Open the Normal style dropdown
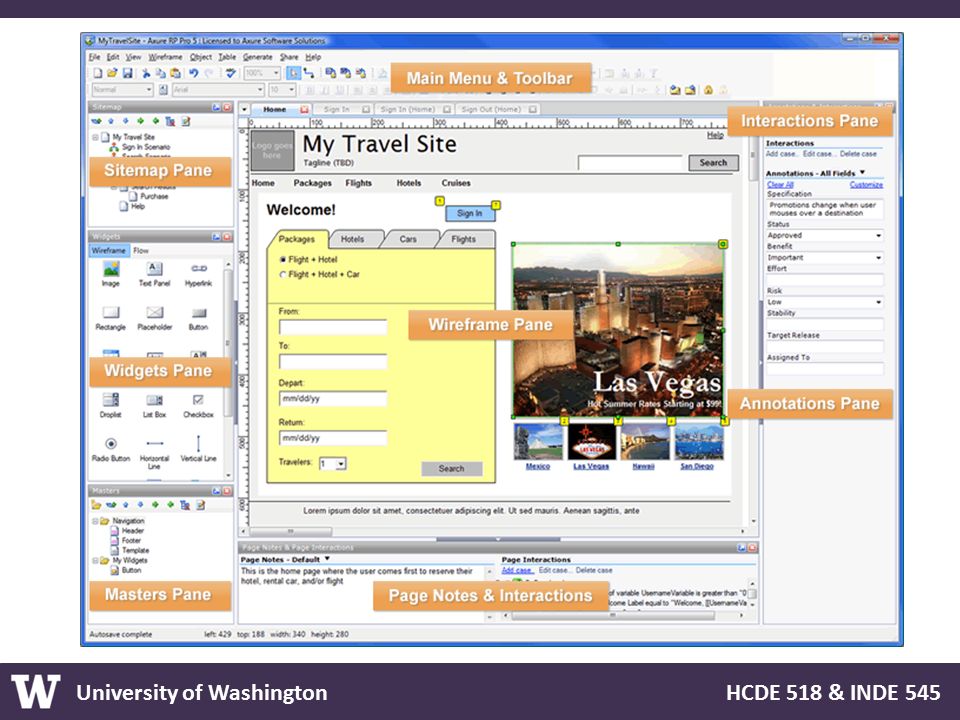960x720 pixels. 148,90
